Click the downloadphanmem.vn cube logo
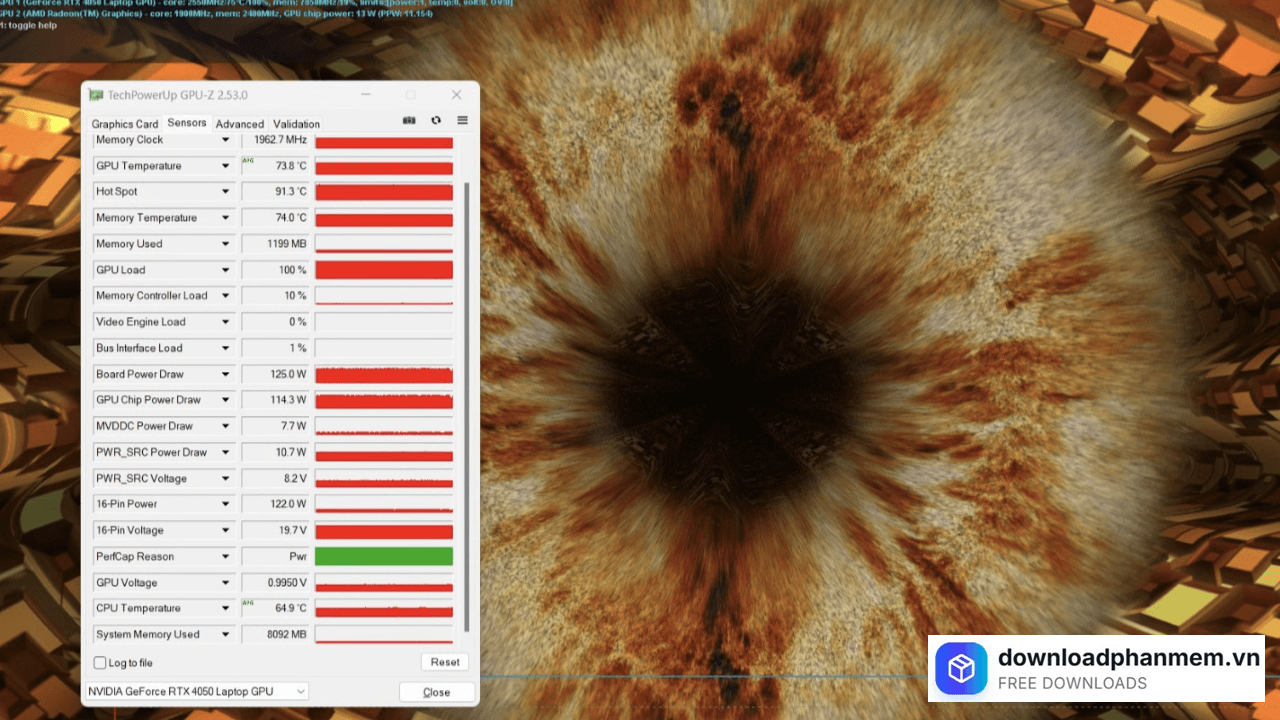 click(x=961, y=668)
